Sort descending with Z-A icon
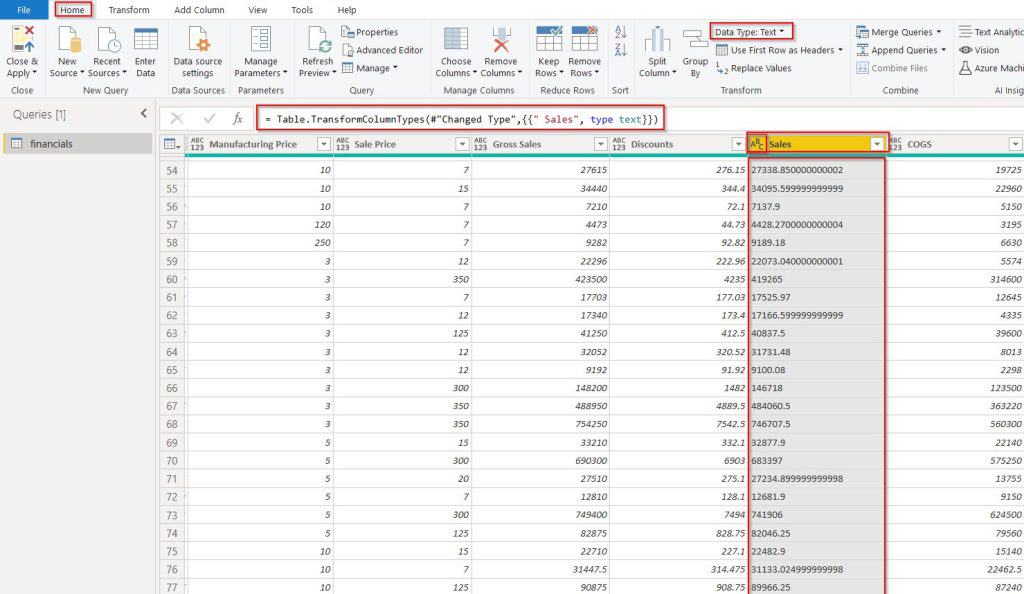 click(620, 50)
